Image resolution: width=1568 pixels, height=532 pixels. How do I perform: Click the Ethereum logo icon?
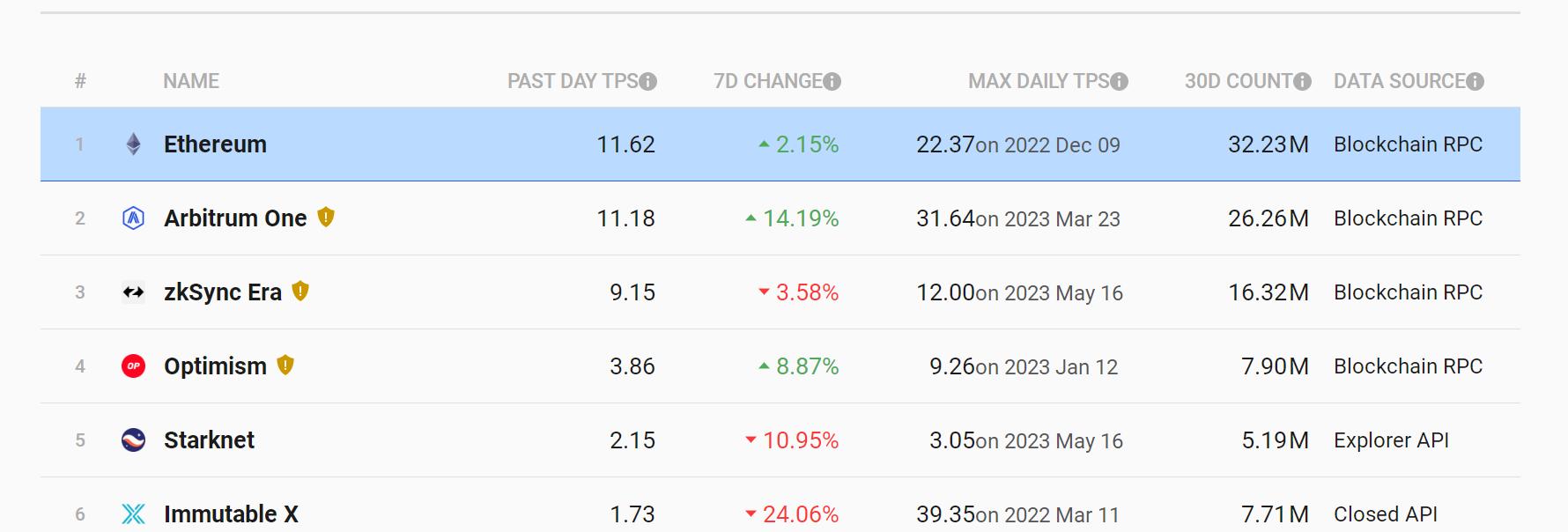(133, 144)
